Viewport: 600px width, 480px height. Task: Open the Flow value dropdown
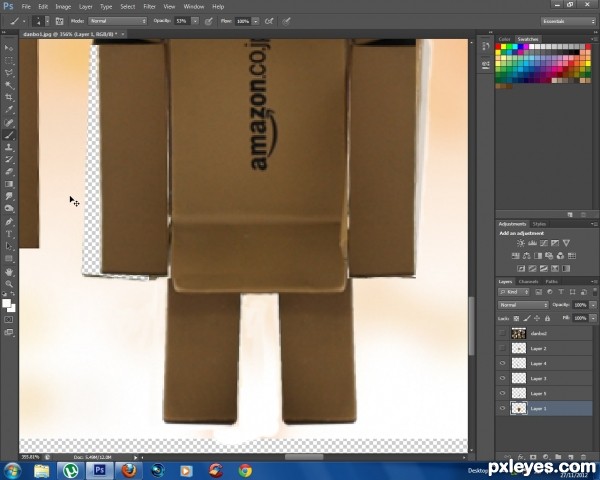click(256, 21)
